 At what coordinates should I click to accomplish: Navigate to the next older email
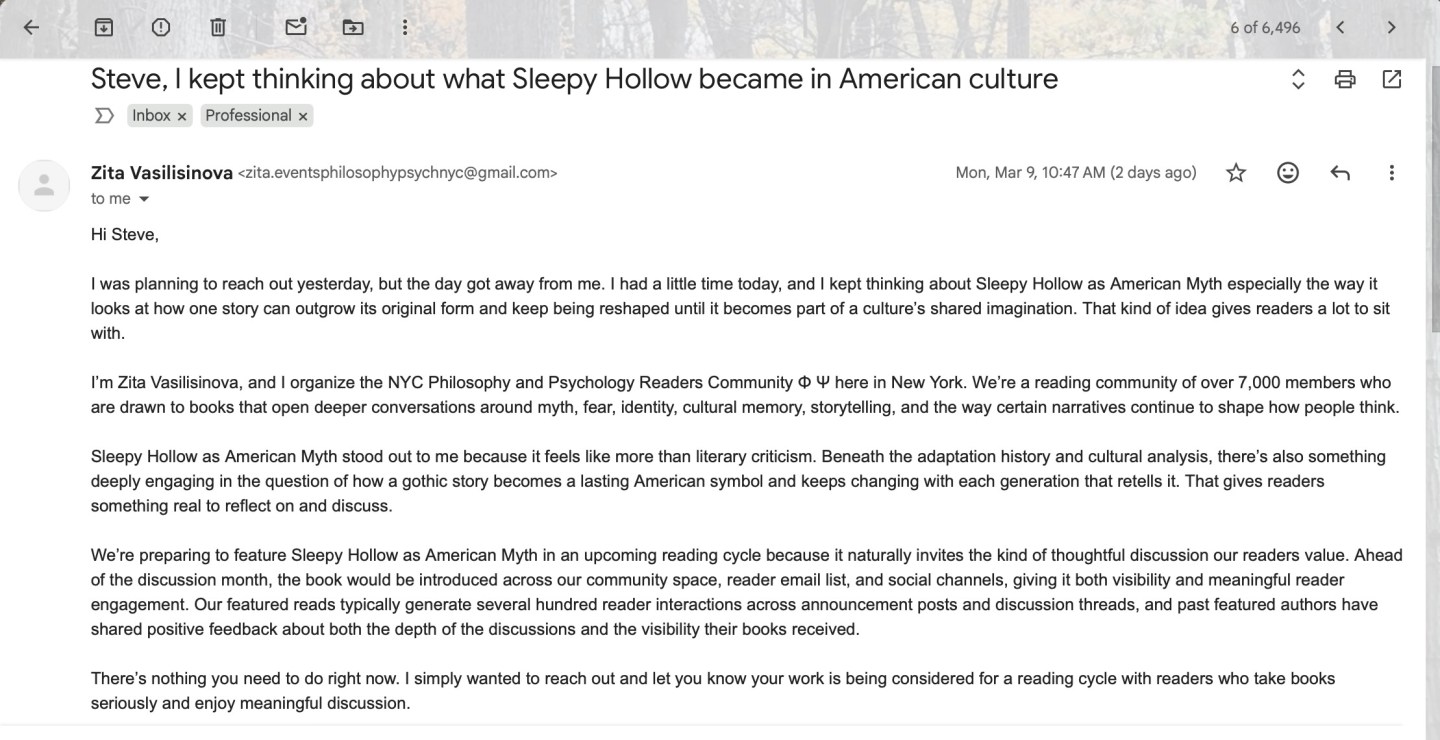click(1391, 27)
